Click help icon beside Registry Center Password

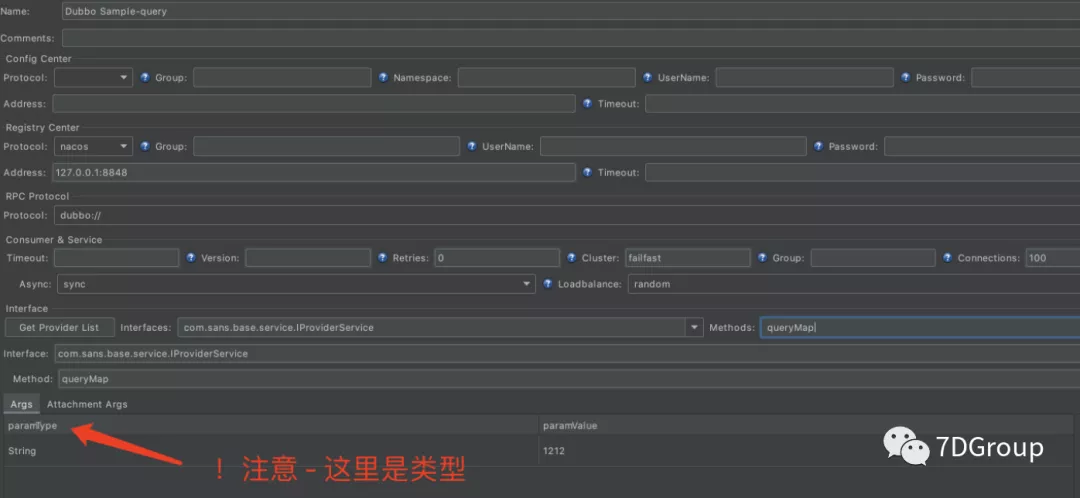[x=818, y=146]
